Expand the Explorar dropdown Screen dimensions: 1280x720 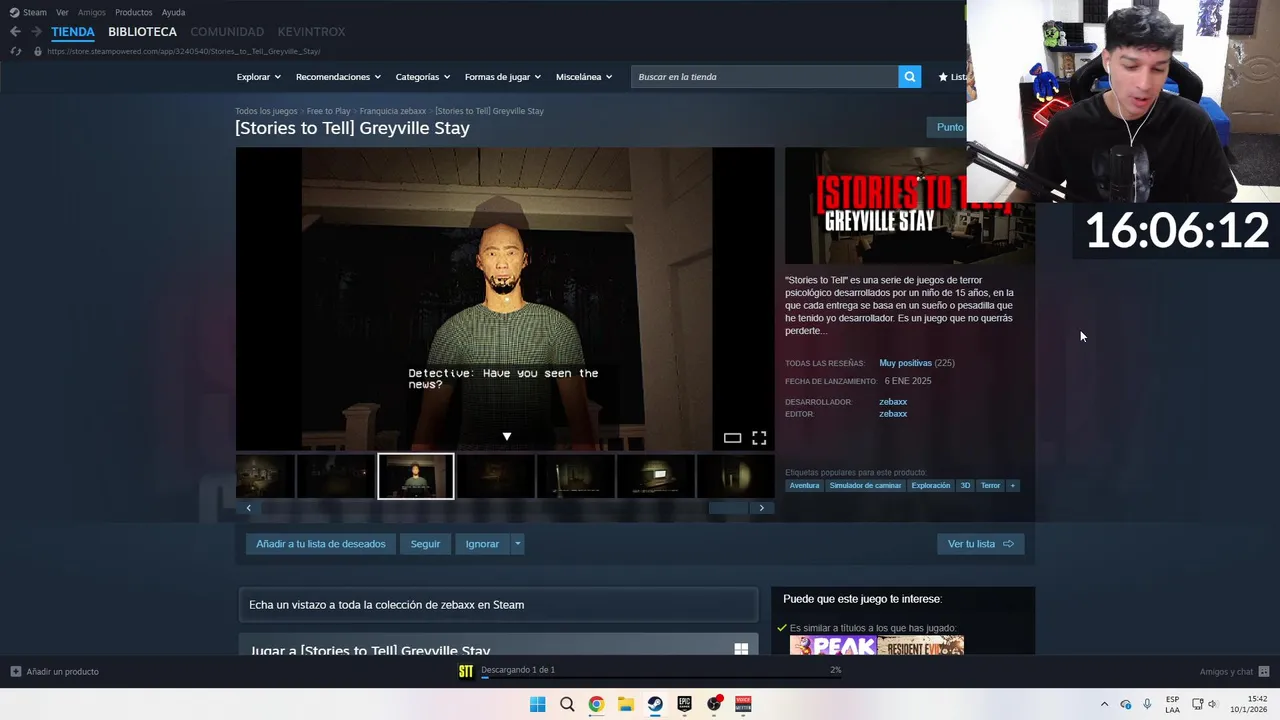click(x=258, y=77)
